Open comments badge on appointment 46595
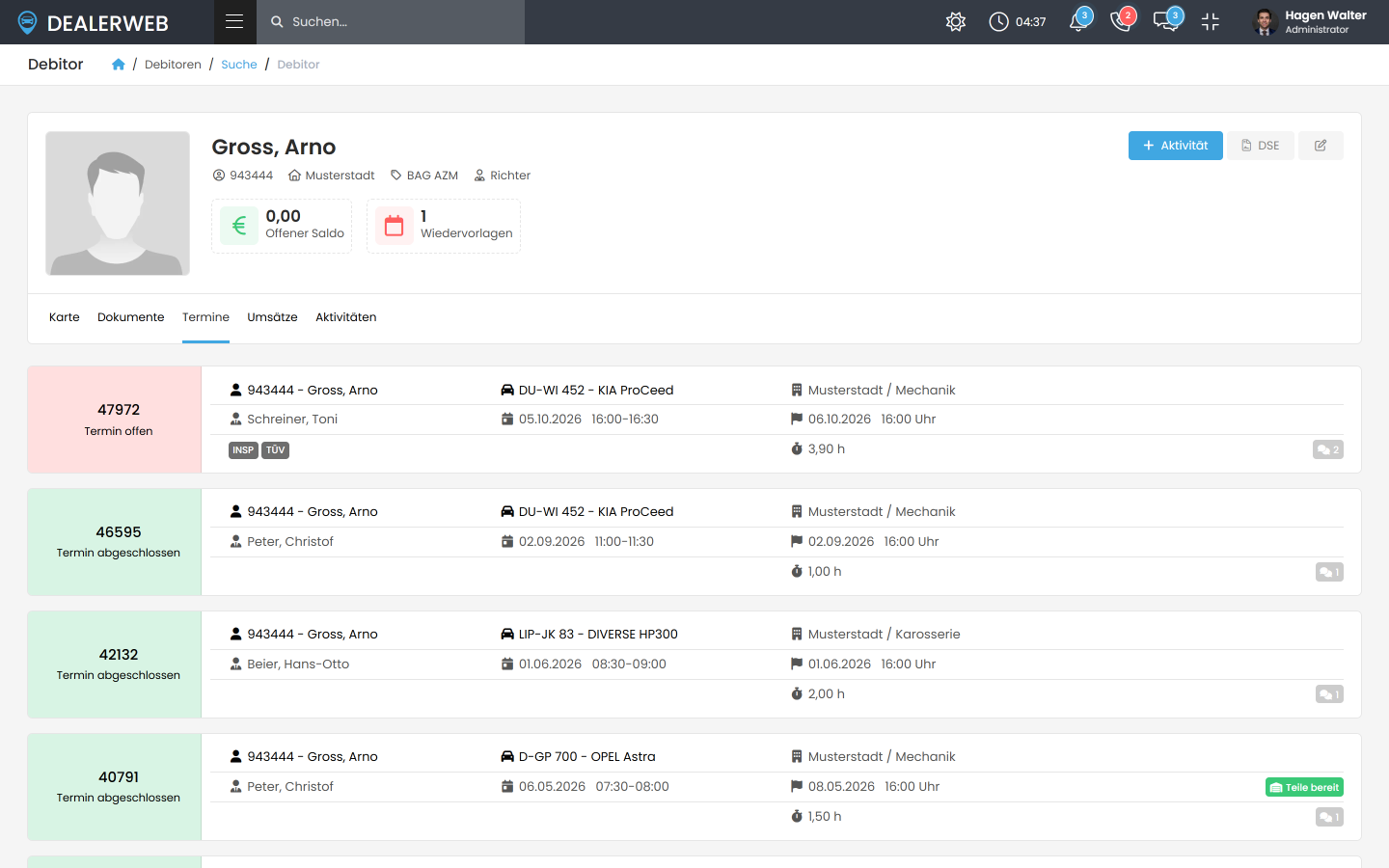Screen dimensions: 1389x868 point(1329,572)
